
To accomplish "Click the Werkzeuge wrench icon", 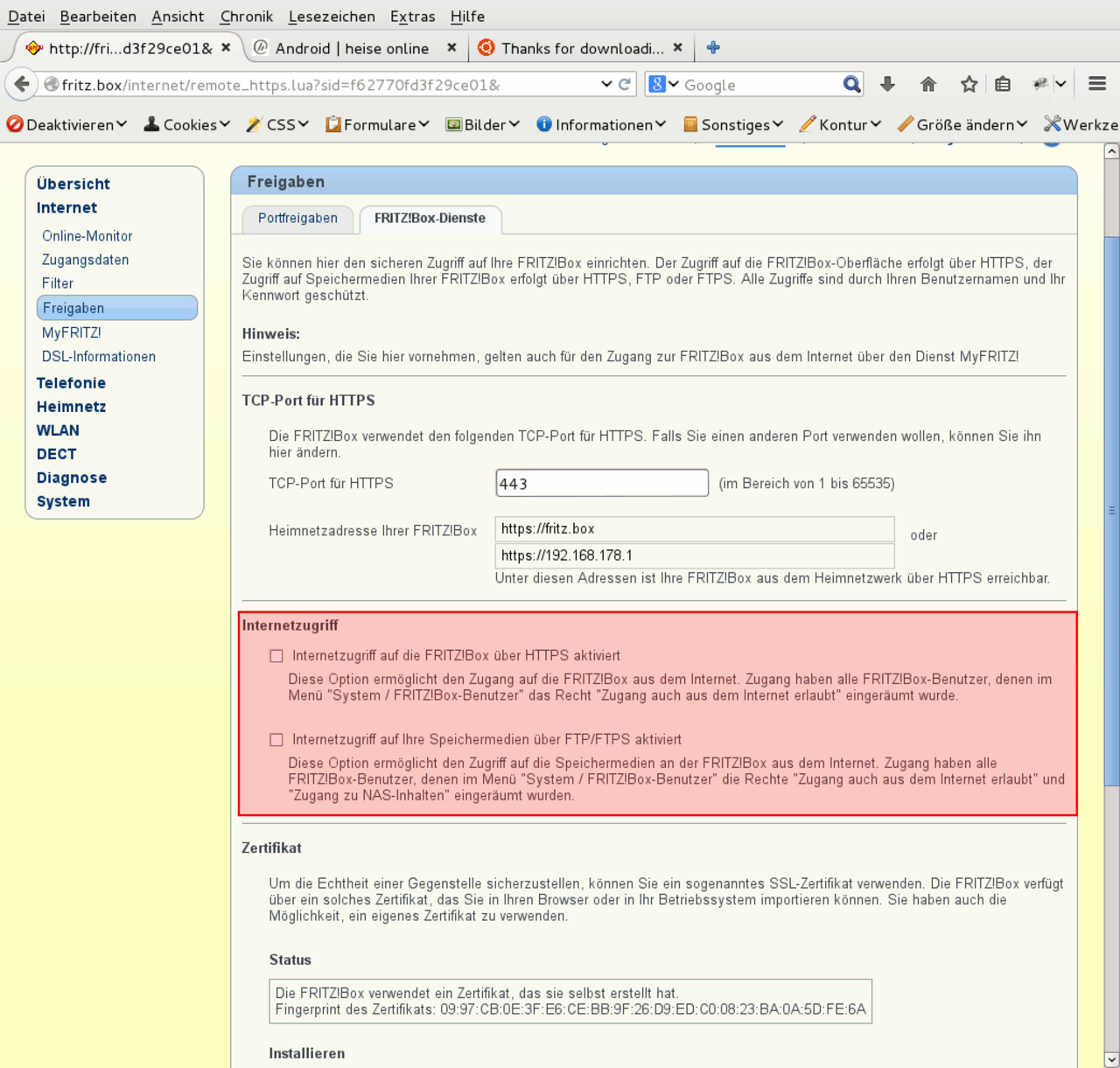I will pos(1052,124).
